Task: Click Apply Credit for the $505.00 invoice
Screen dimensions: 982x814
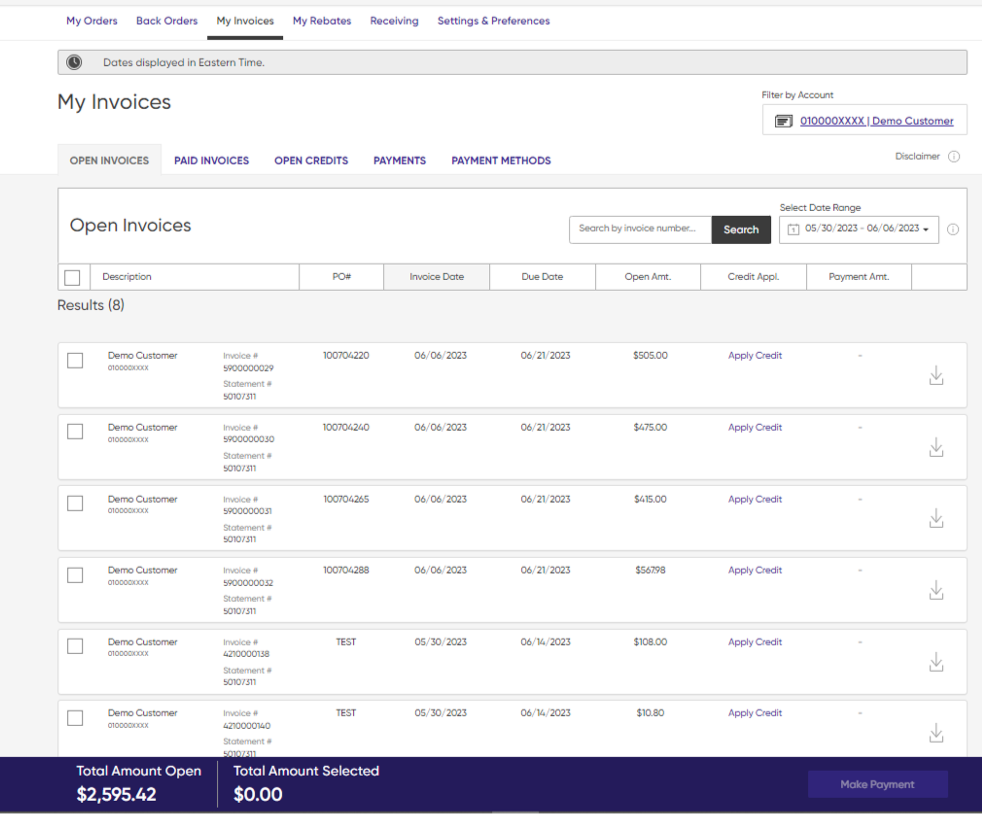Action: (754, 356)
